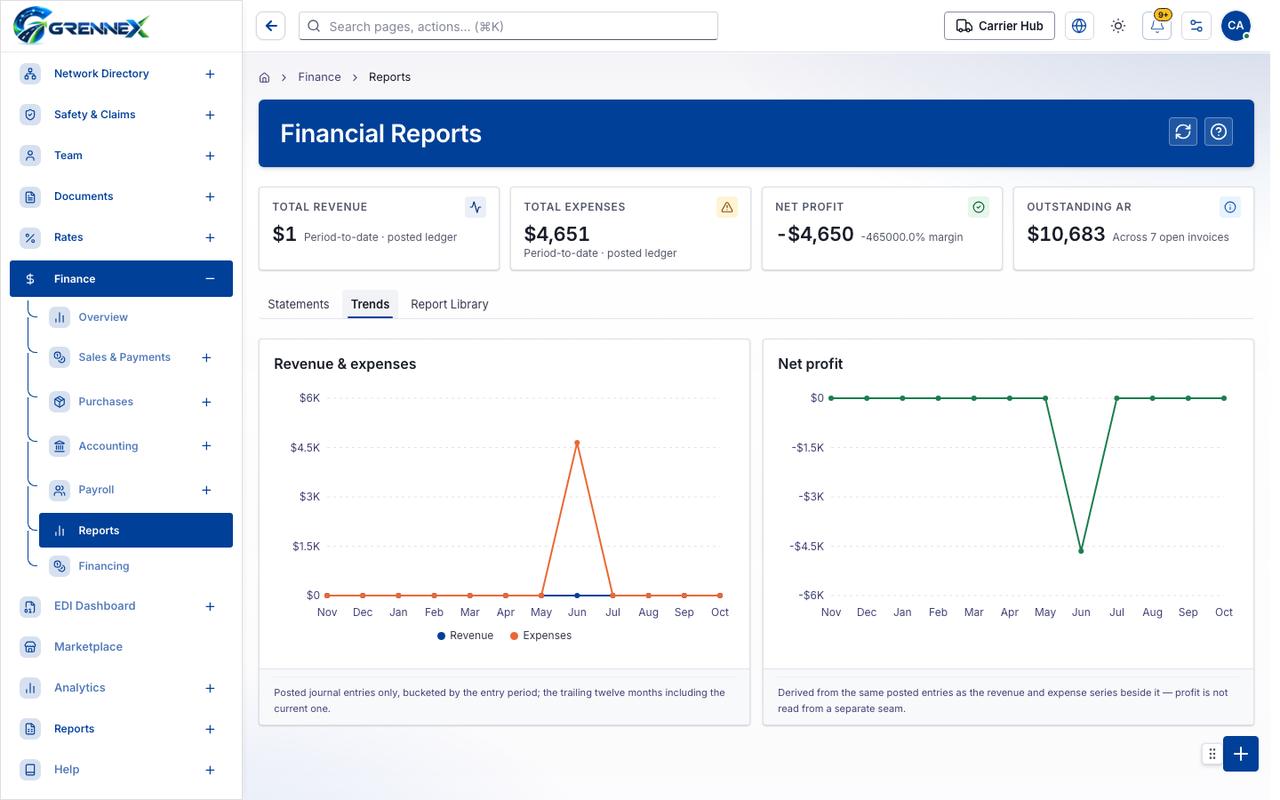1280x800 pixels.
Task: Click the floating plus quick-add button
Action: pos(1240,754)
